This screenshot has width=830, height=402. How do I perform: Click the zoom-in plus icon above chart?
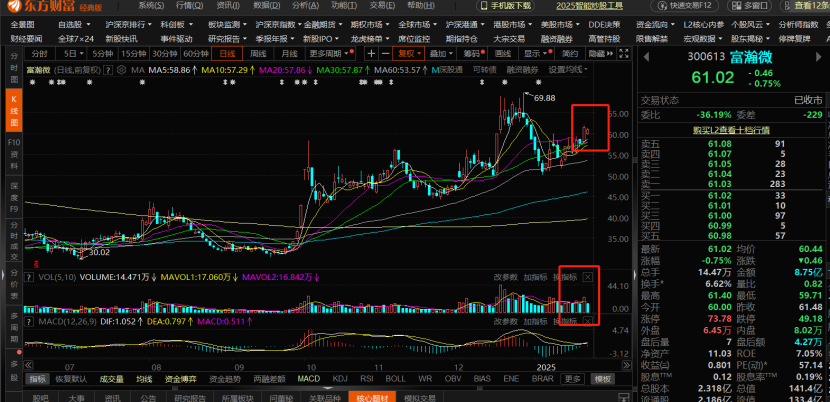(x=372, y=53)
